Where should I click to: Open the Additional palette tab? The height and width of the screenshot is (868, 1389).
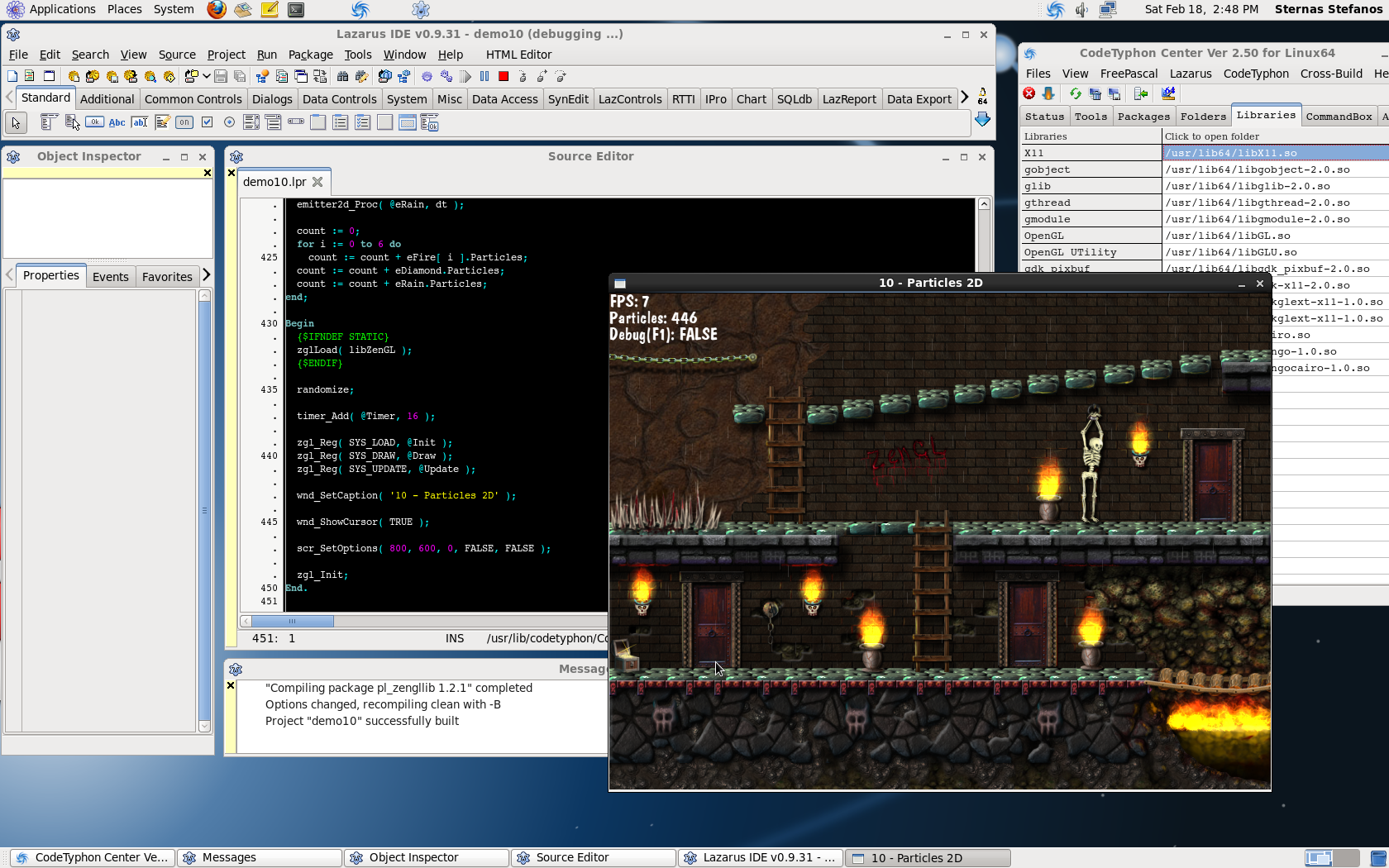coord(107,99)
